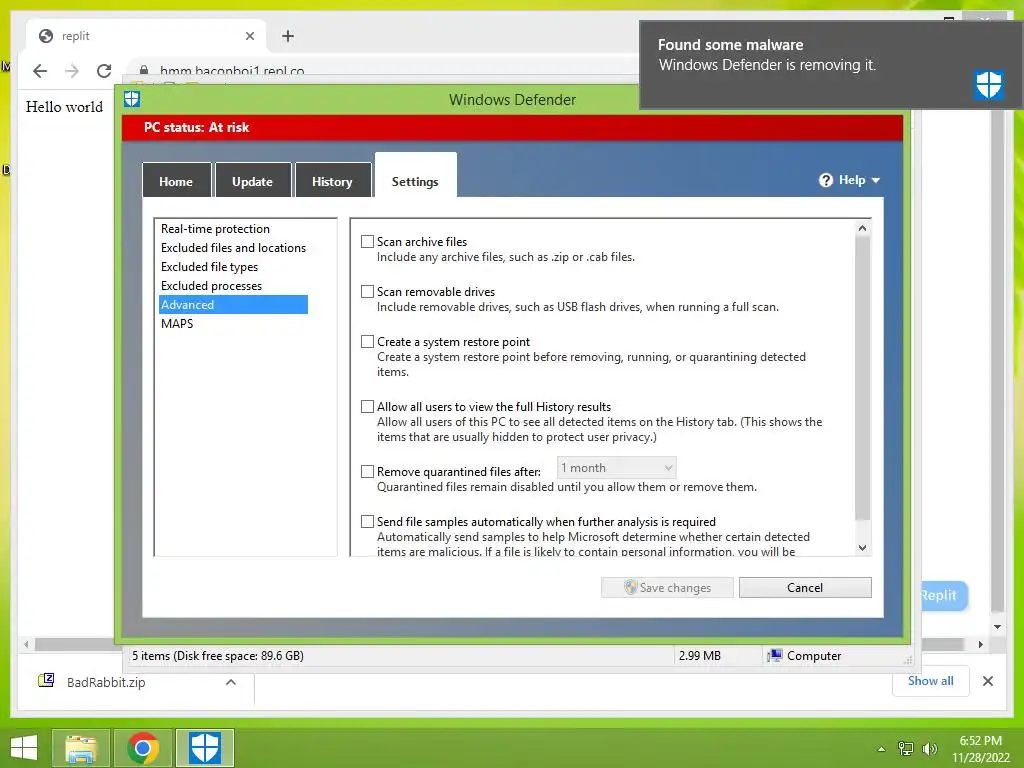Viewport: 1024px width, 768px height.
Task: Toggle Remove quarantined files after checkbox
Action: (368, 472)
